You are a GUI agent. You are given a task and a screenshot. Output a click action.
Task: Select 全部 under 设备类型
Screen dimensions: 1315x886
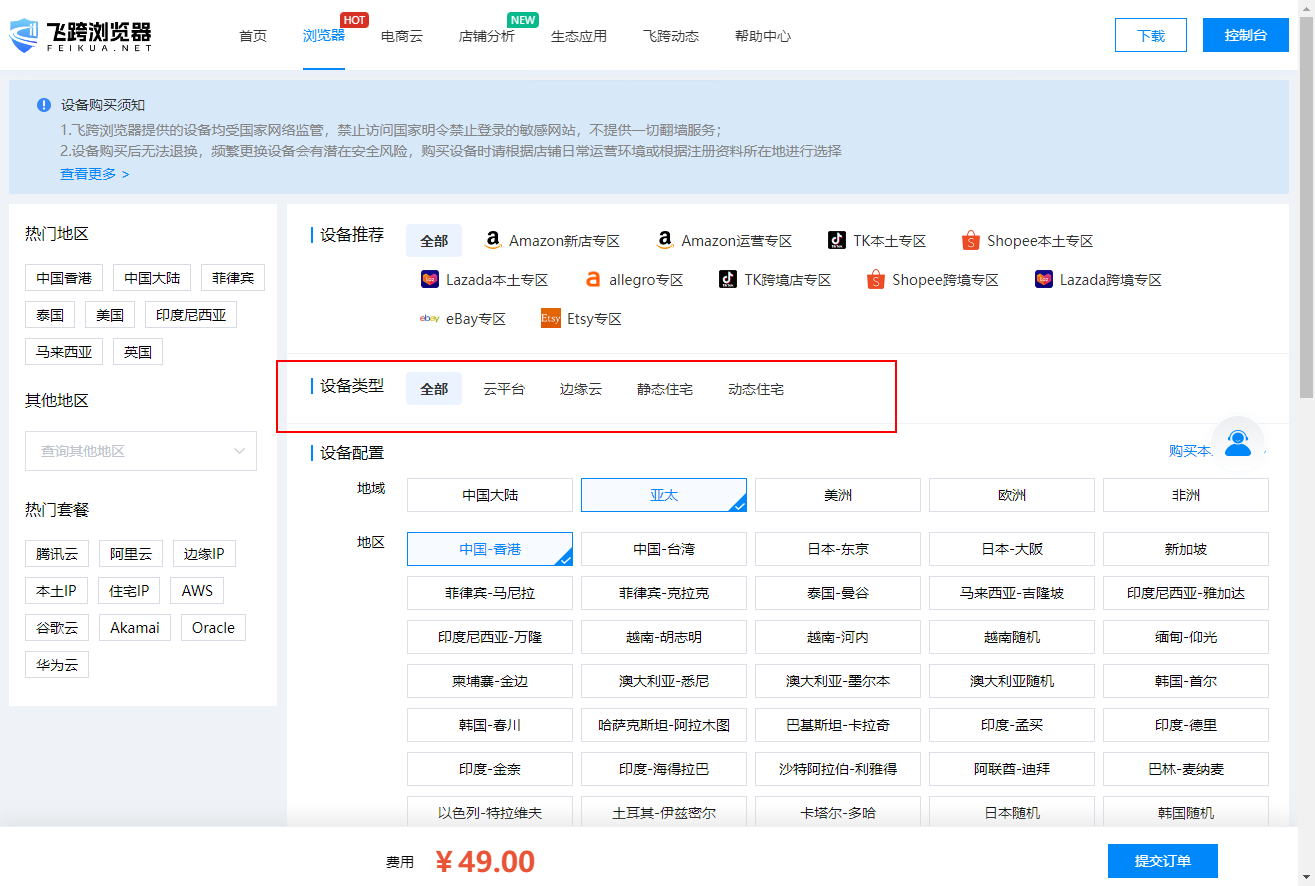pyautogui.click(x=434, y=389)
